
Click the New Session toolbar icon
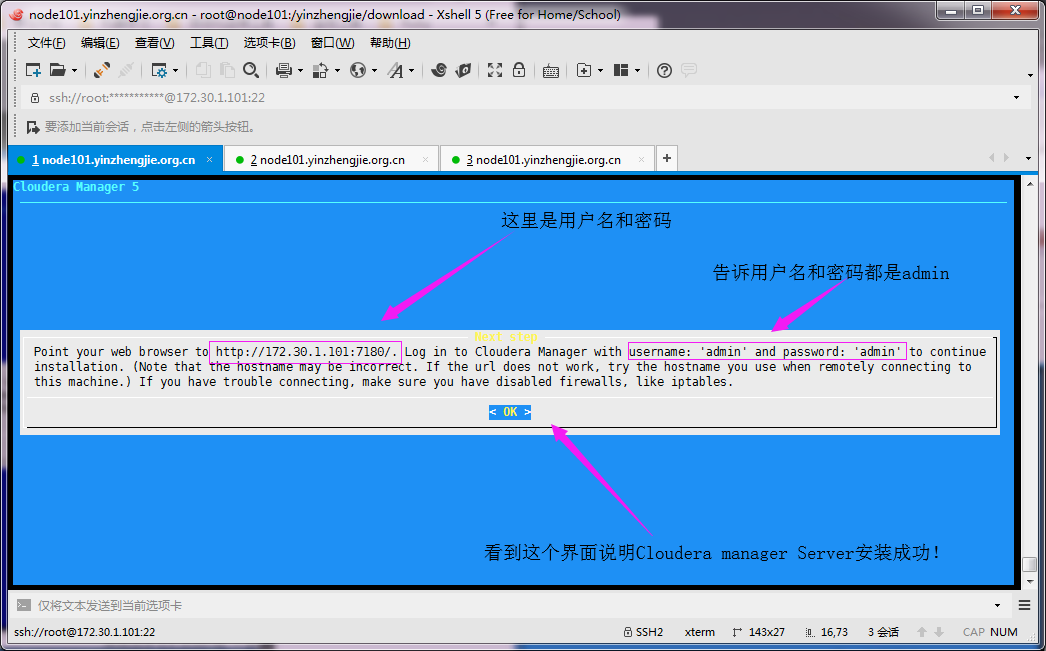pyautogui.click(x=33, y=70)
